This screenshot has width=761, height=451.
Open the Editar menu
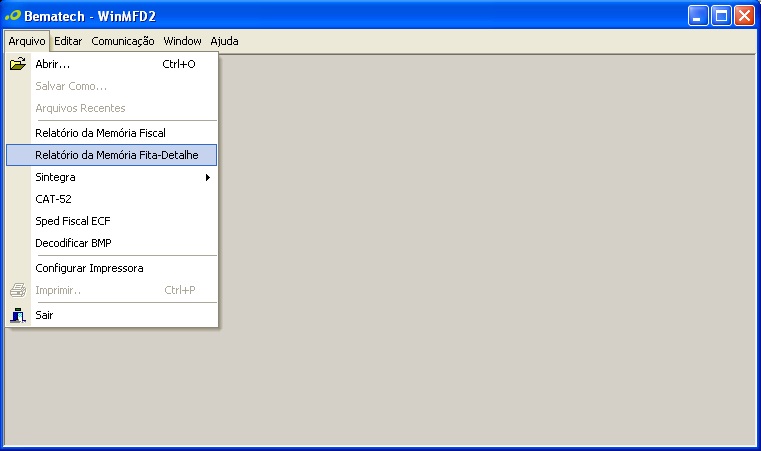point(68,41)
